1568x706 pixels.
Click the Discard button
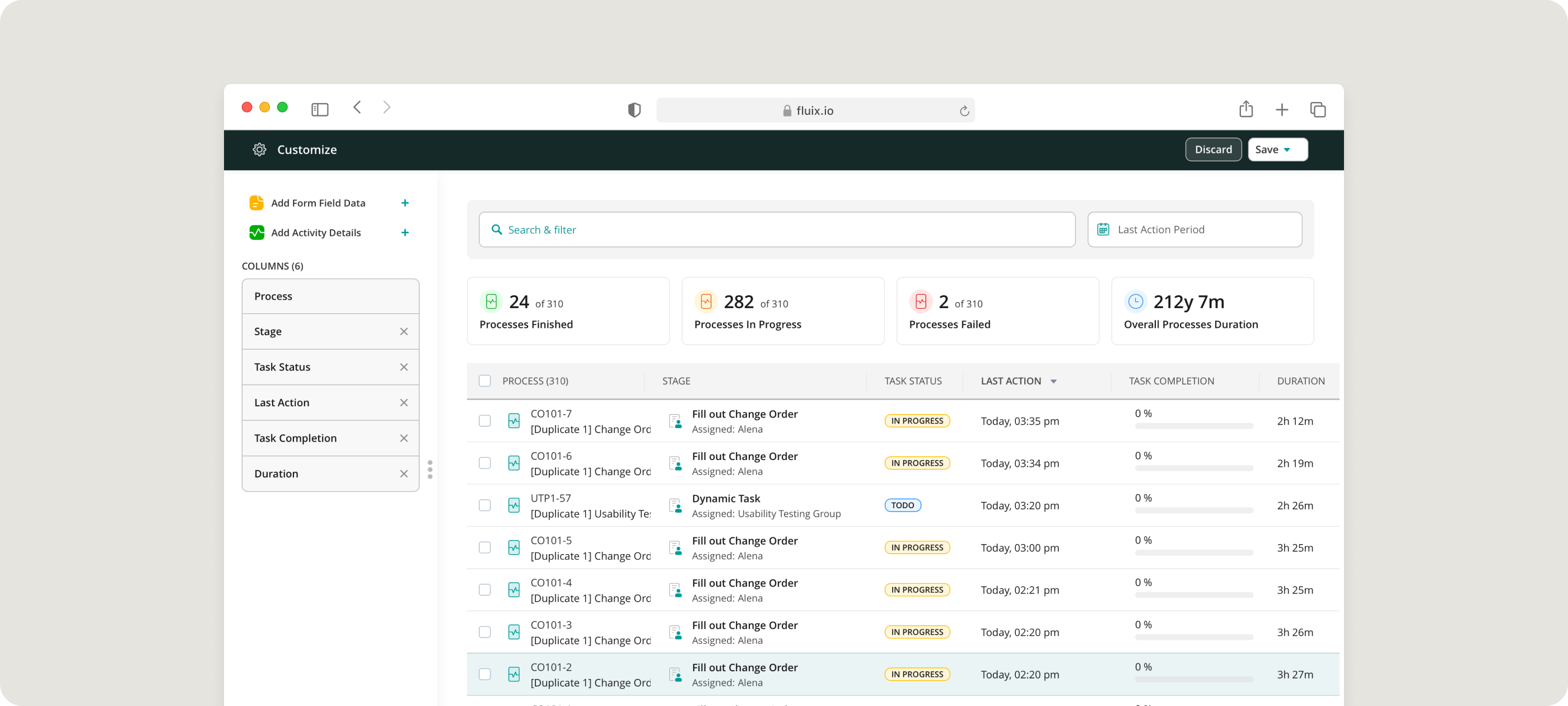coord(1212,150)
